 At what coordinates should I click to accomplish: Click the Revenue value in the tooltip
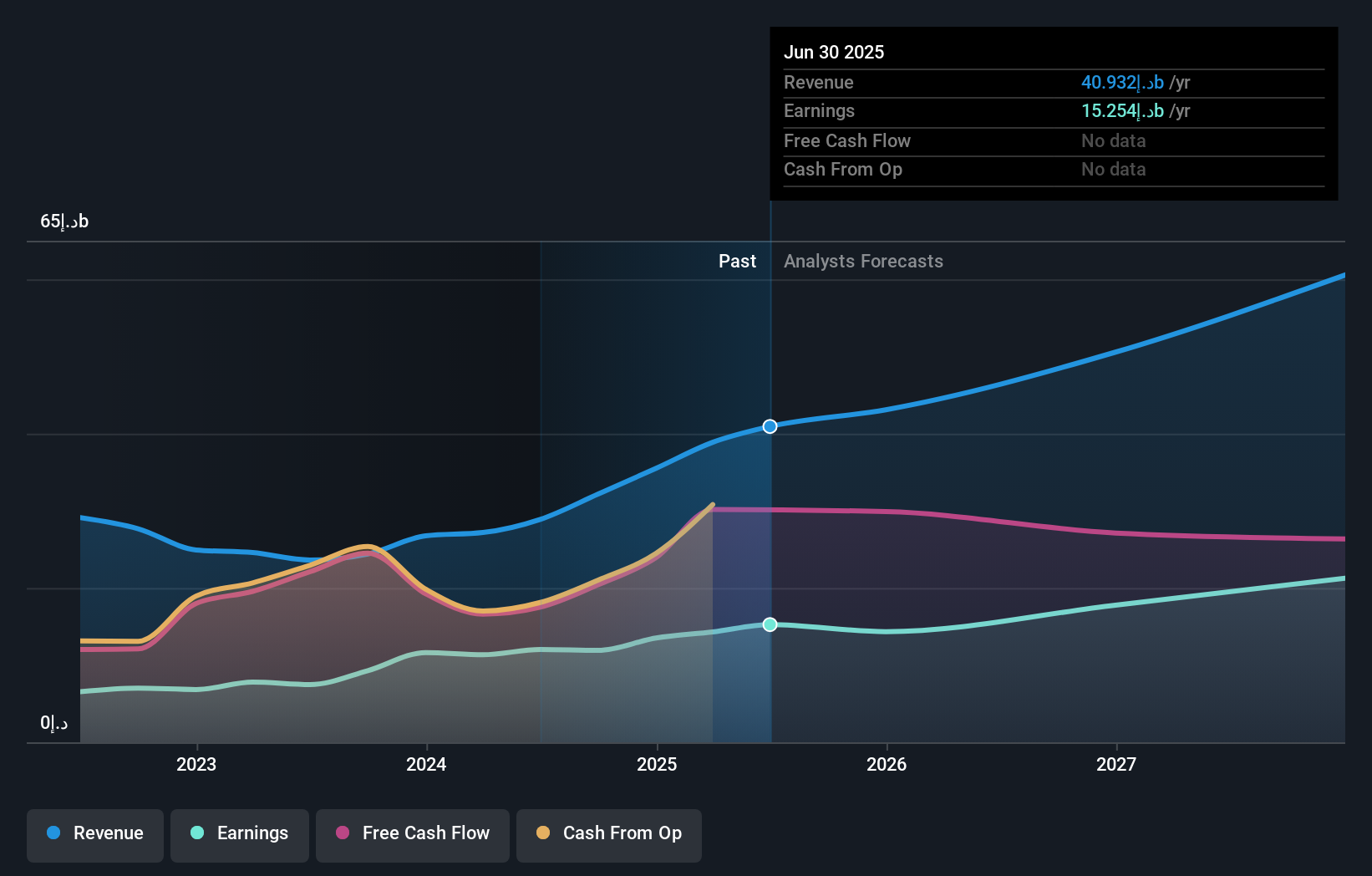(1122, 82)
